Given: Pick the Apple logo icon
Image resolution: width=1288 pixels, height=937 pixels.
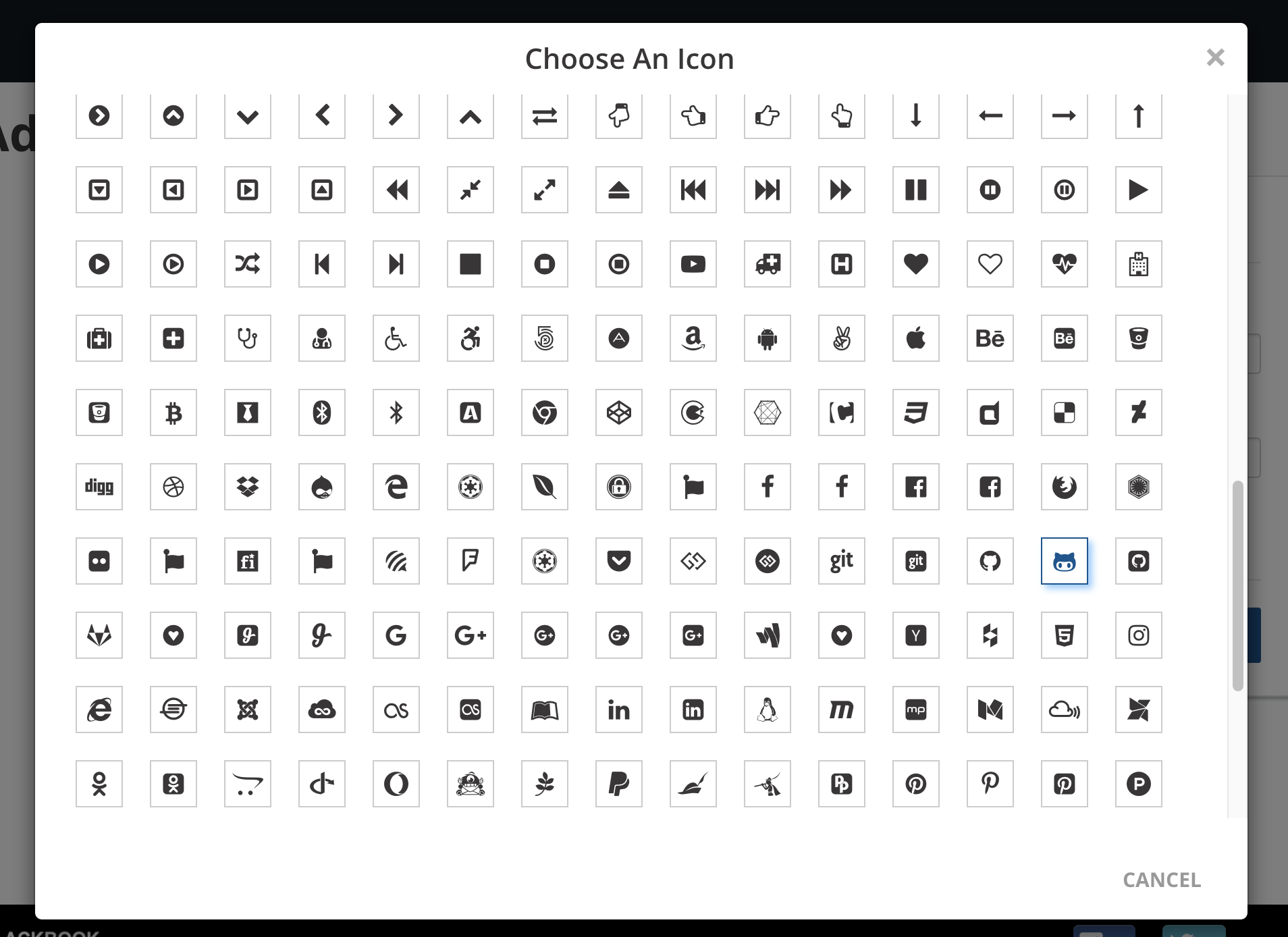Looking at the screenshot, I should (x=916, y=338).
